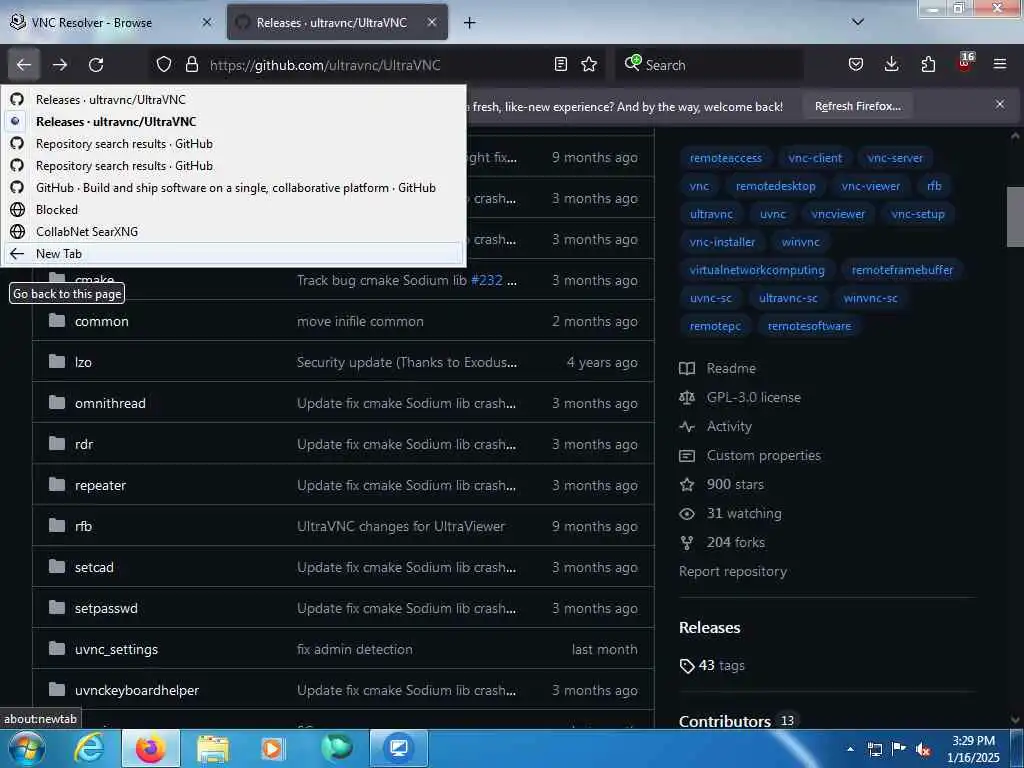Open the uvnckeyboardhelper folder

pyautogui.click(x=137, y=690)
